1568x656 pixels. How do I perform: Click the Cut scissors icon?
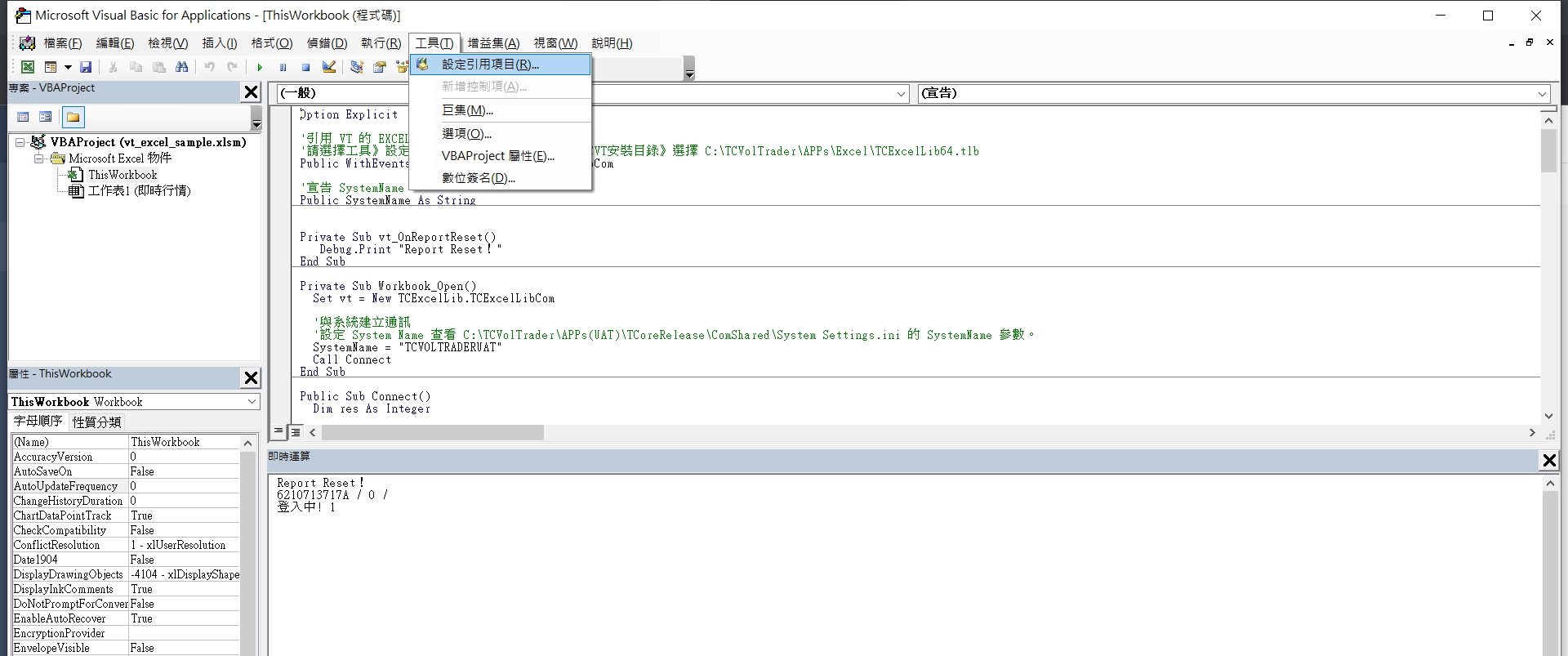click(113, 67)
